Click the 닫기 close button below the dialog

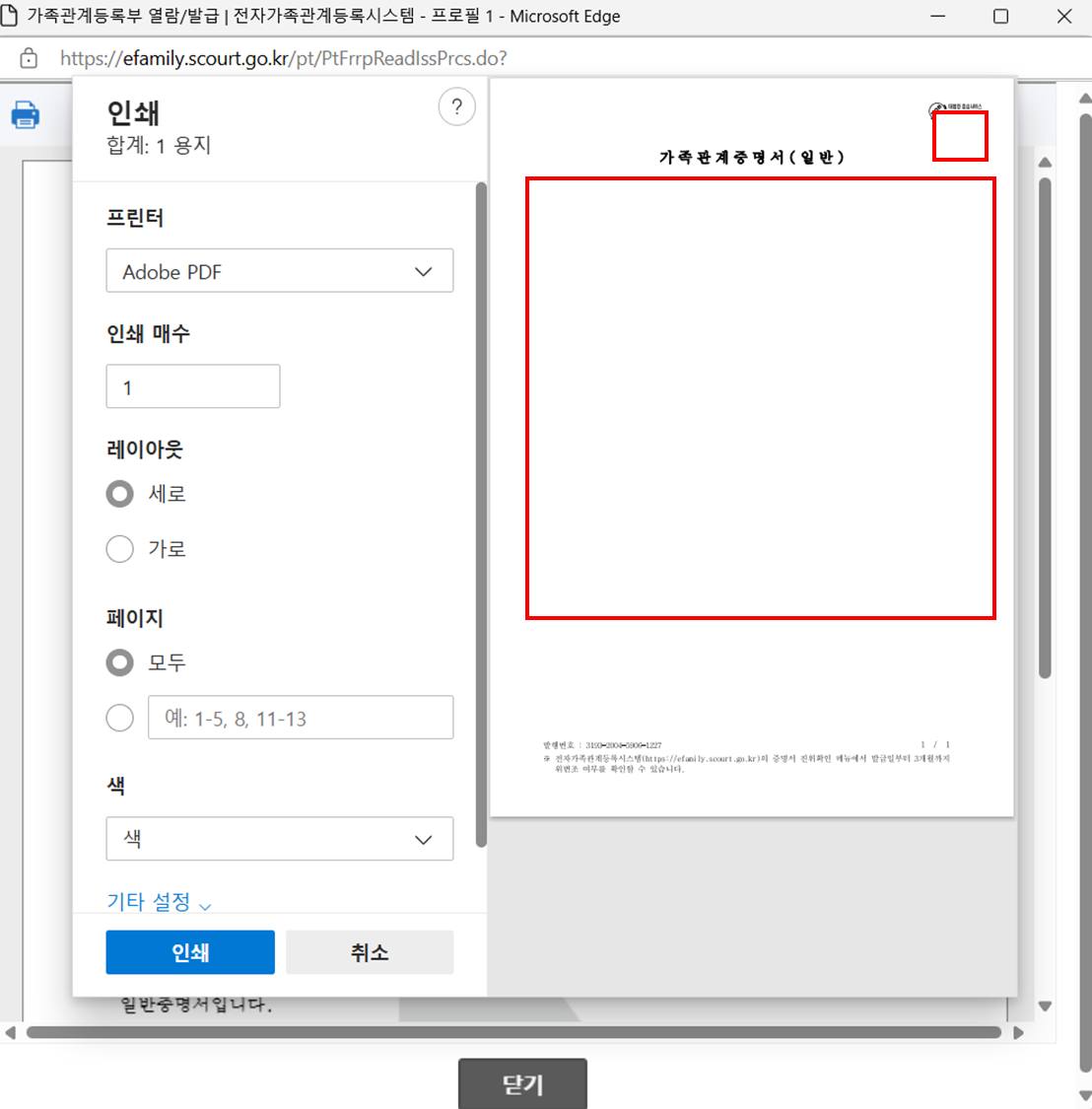pos(522,1084)
